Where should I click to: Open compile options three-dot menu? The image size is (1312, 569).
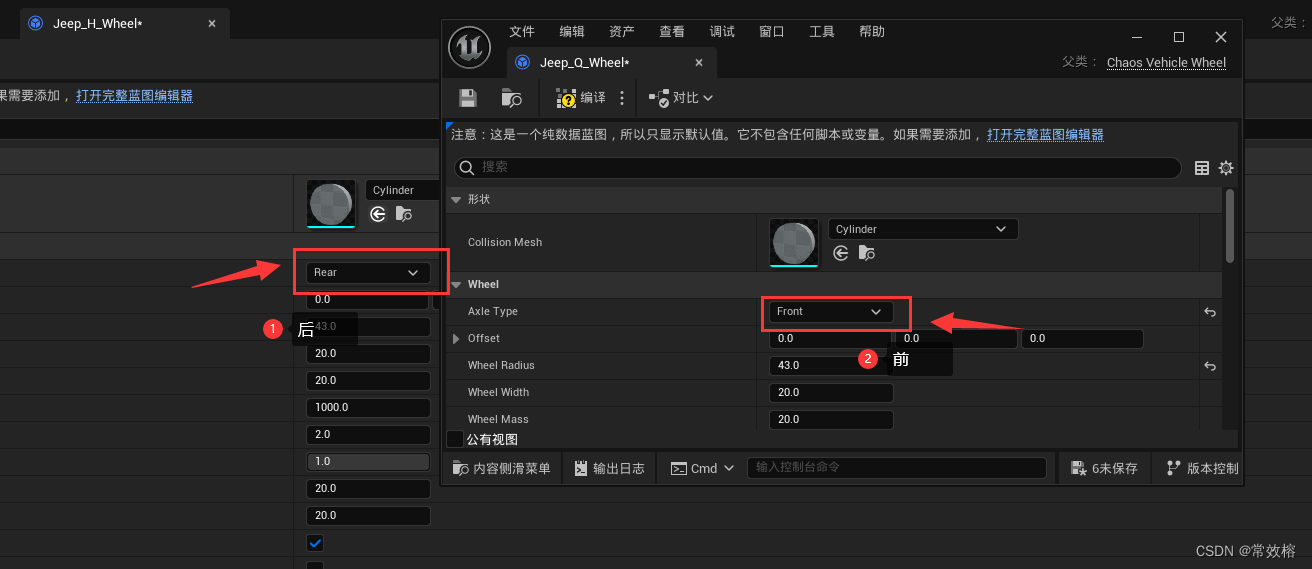pyautogui.click(x=622, y=97)
